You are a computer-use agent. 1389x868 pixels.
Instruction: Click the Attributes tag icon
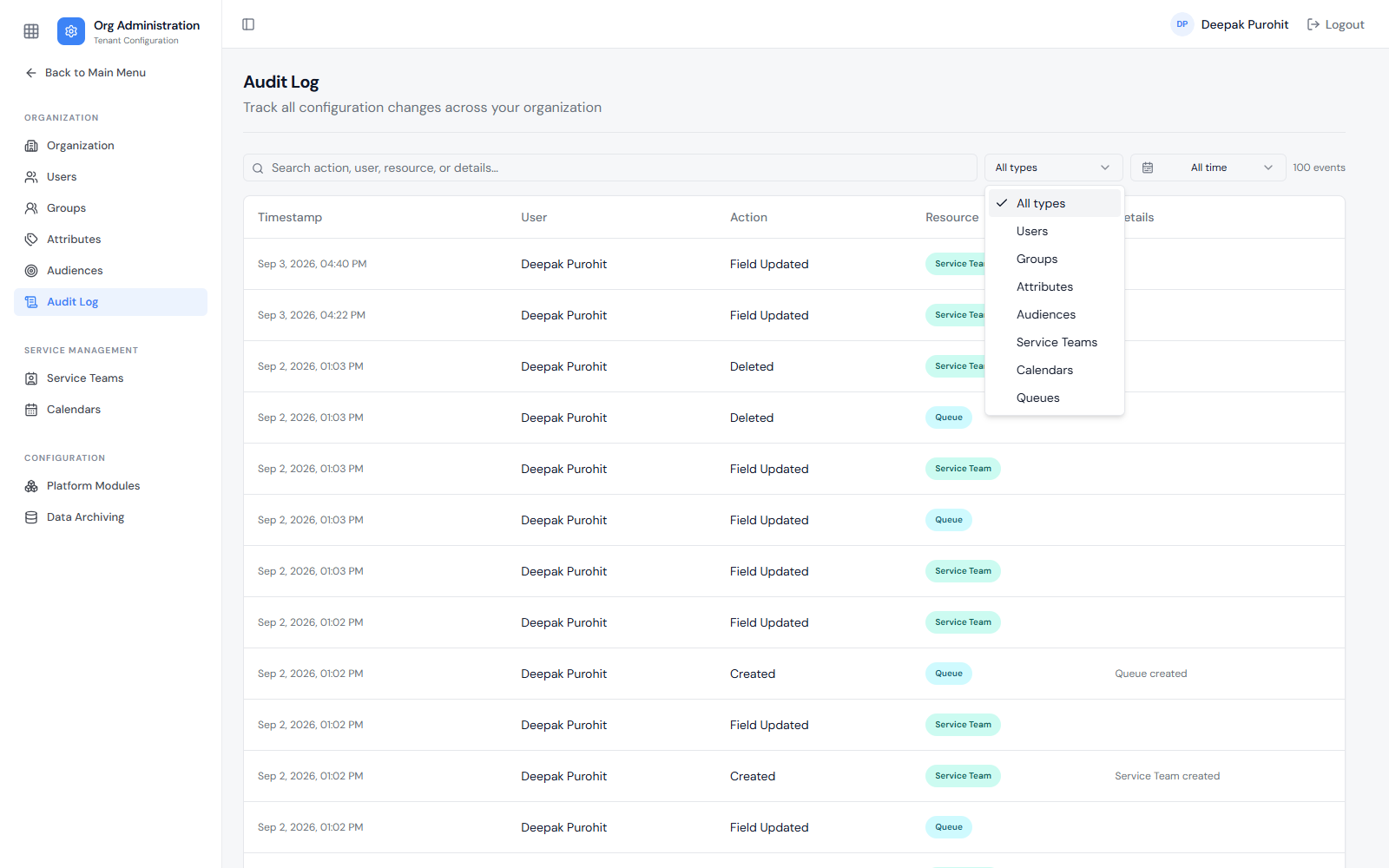click(x=31, y=240)
